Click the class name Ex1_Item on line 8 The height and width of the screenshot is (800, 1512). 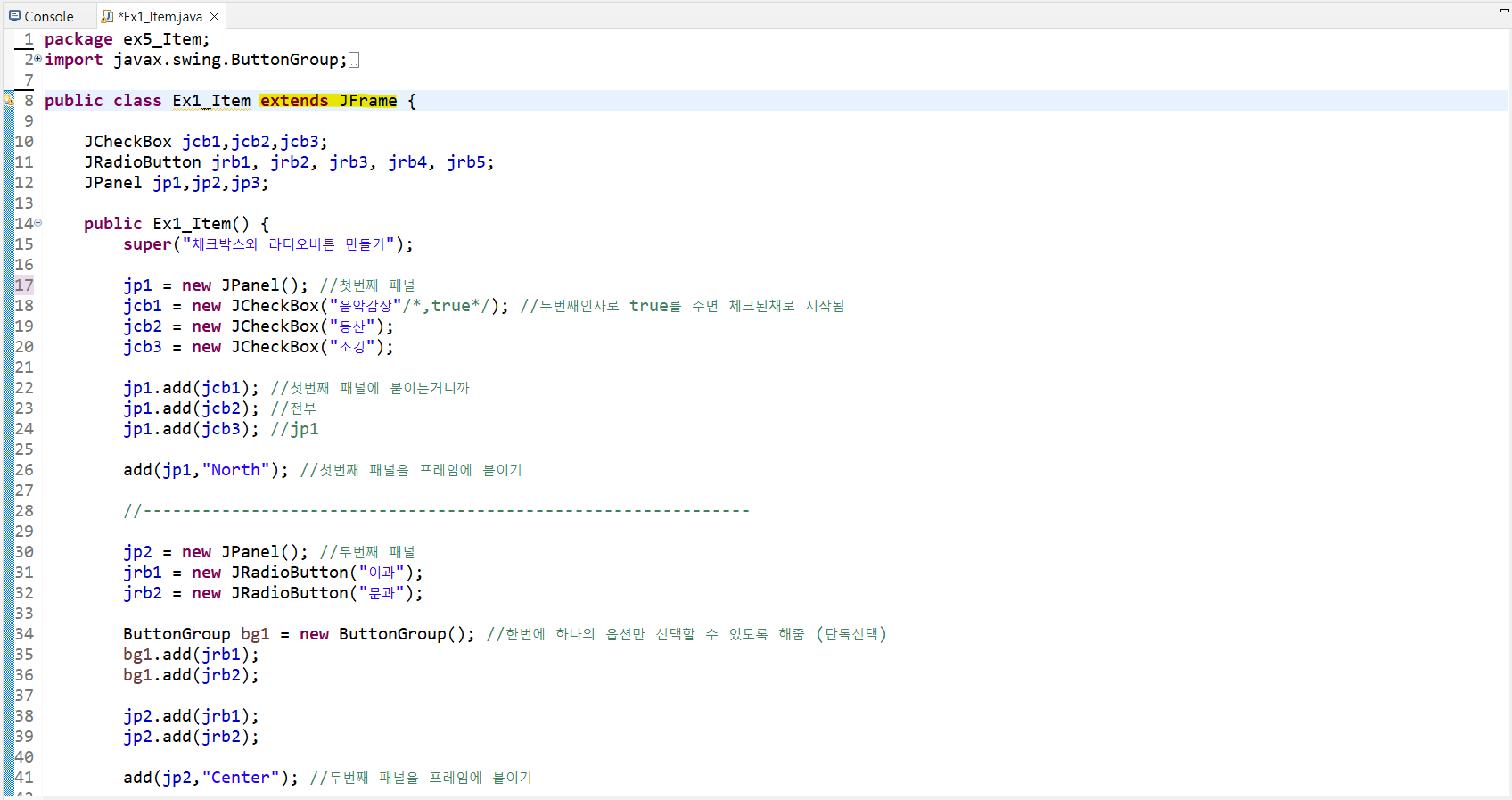pos(211,101)
